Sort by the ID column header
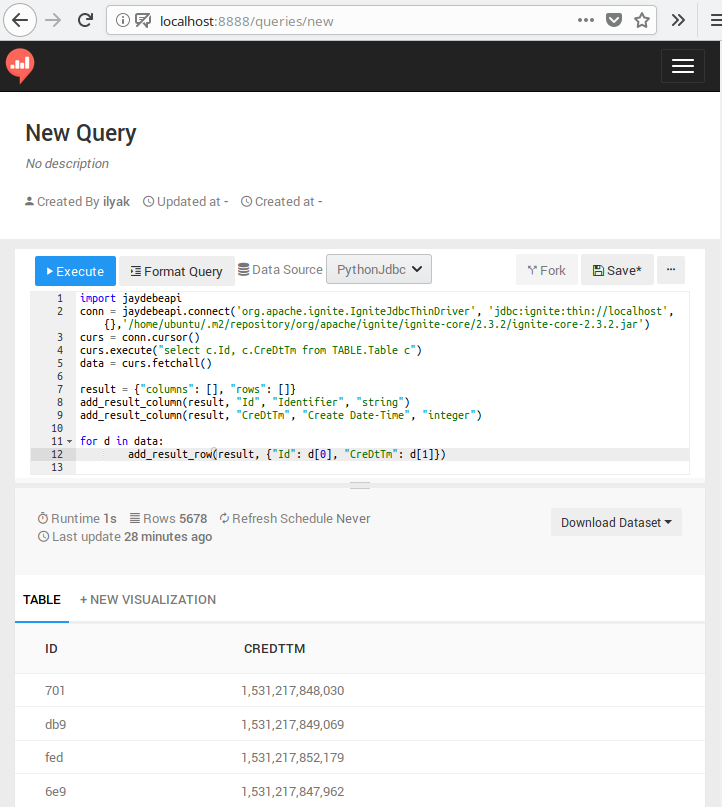 pyautogui.click(x=51, y=648)
